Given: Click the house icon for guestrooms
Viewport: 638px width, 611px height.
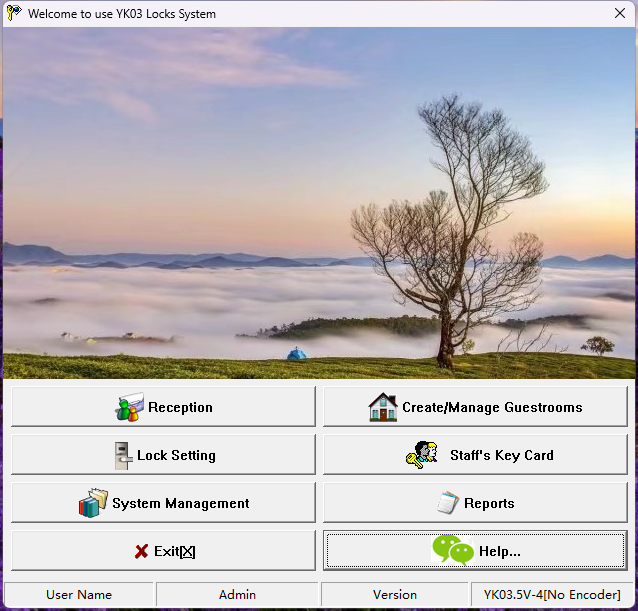Looking at the screenshot, I should click(x=382, y=407).
